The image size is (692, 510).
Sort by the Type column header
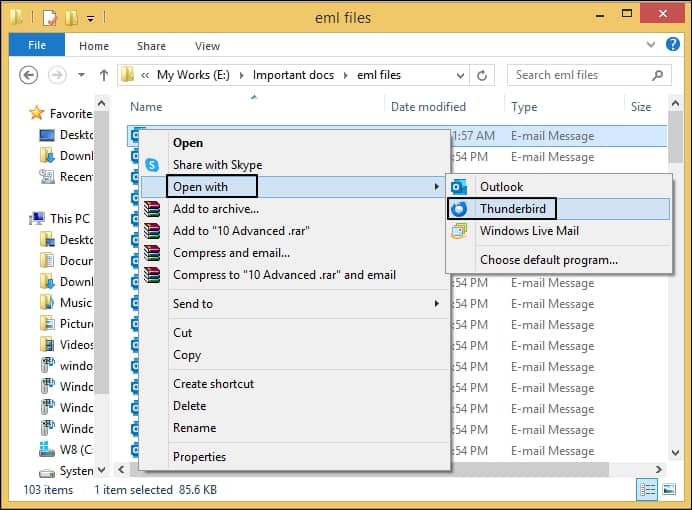[x=524, y=107]
